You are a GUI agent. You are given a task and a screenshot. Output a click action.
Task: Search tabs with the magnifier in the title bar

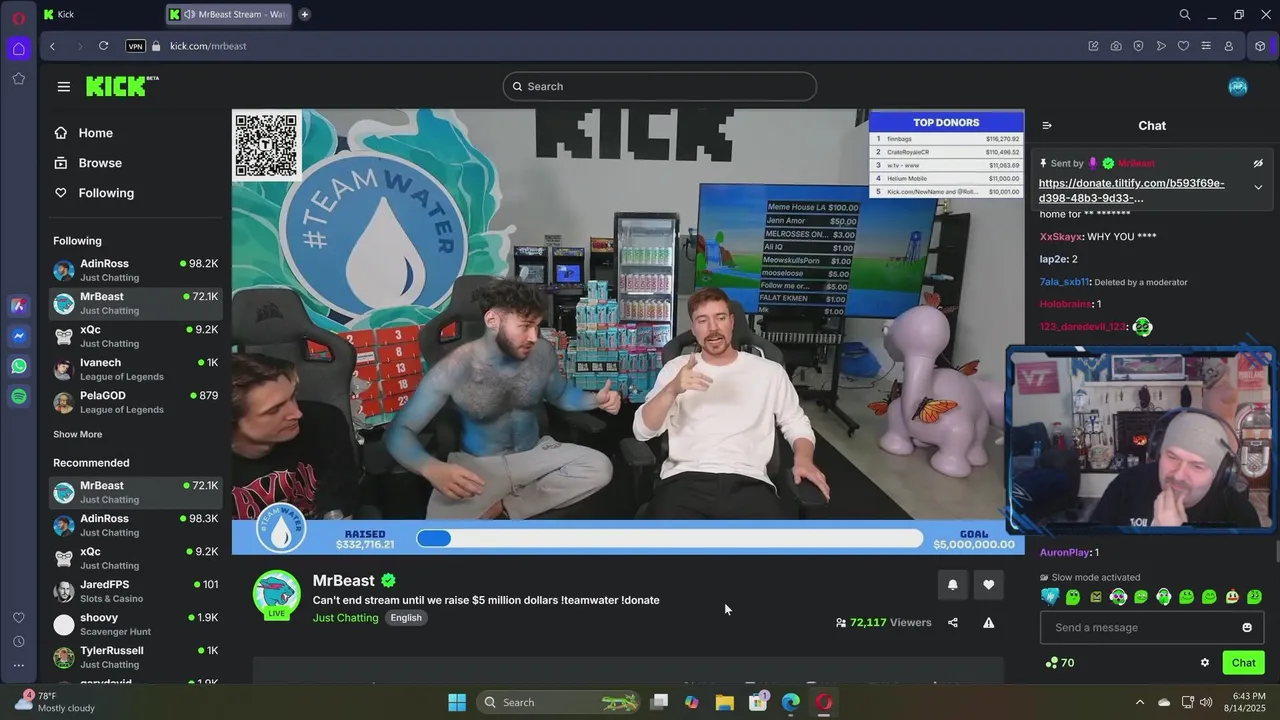(1185, 14)
